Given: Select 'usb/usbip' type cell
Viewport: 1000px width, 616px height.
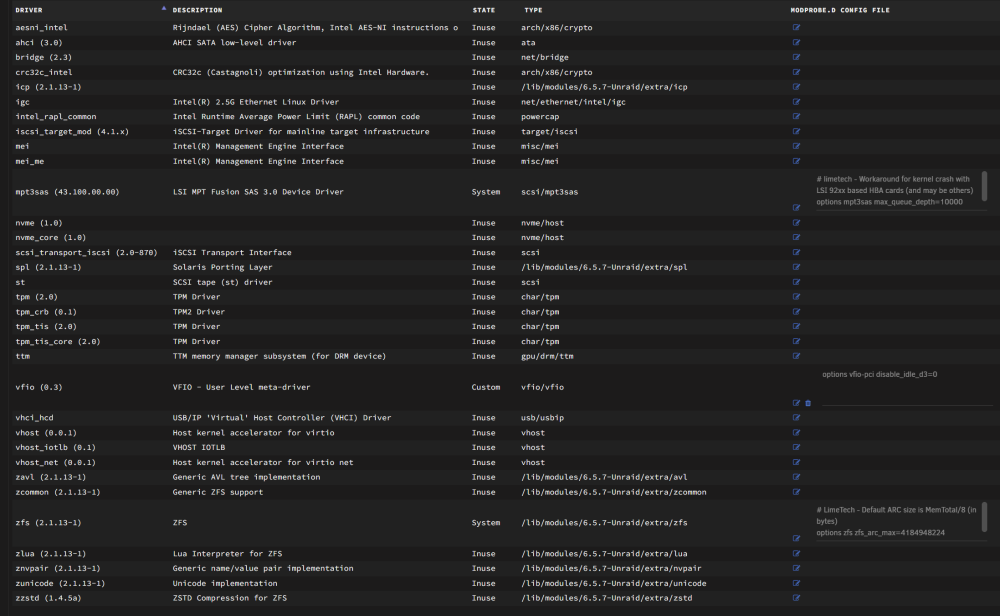Looking at the screenshot, I should coord(541,418).
